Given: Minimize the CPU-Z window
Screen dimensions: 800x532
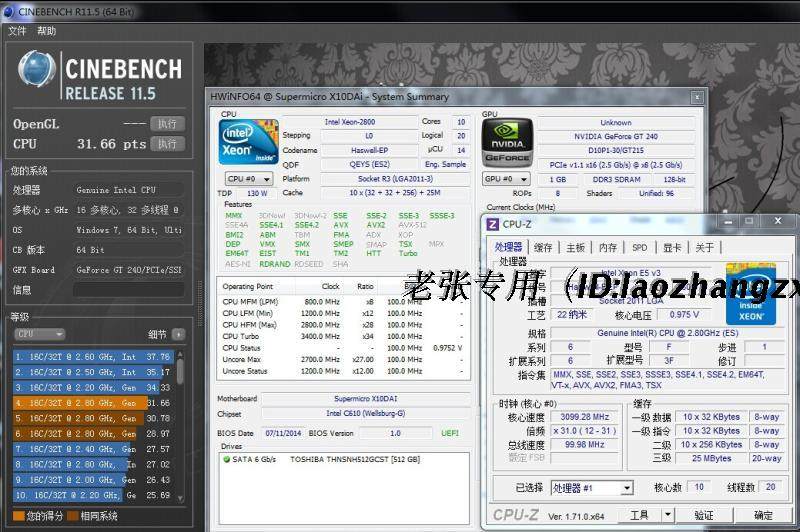Looking at the screenshot, I should point(728,221).
